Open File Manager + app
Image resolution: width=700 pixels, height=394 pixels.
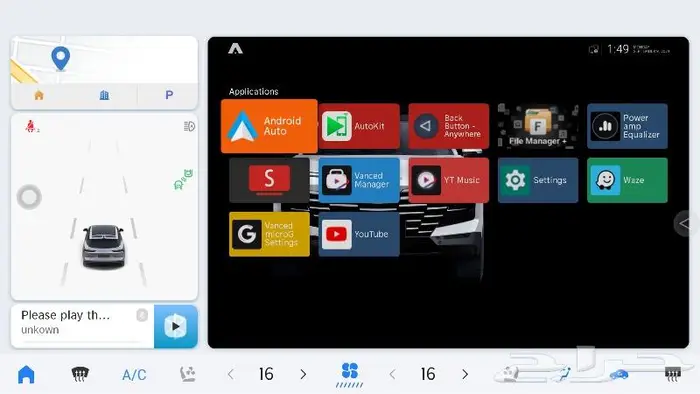click(538, 126)
